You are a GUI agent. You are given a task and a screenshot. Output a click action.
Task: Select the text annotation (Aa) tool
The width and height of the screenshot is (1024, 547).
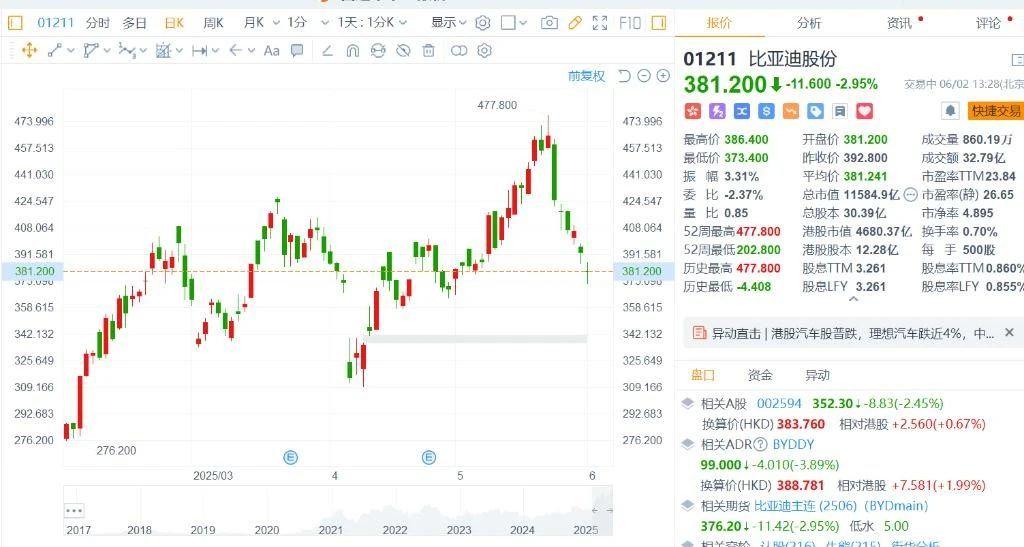point(271,50)
